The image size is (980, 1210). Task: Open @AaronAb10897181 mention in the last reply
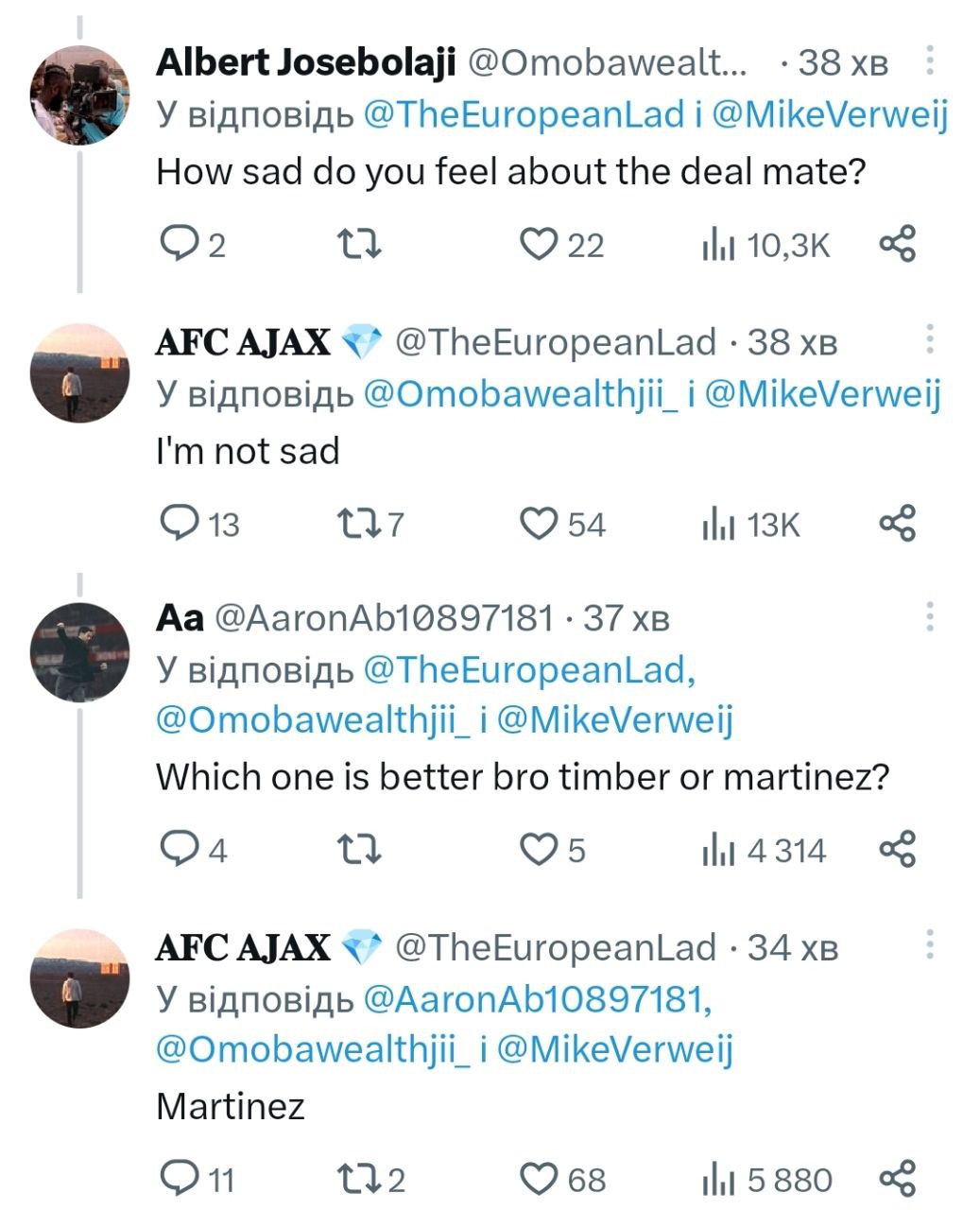(x=536, y=999)
